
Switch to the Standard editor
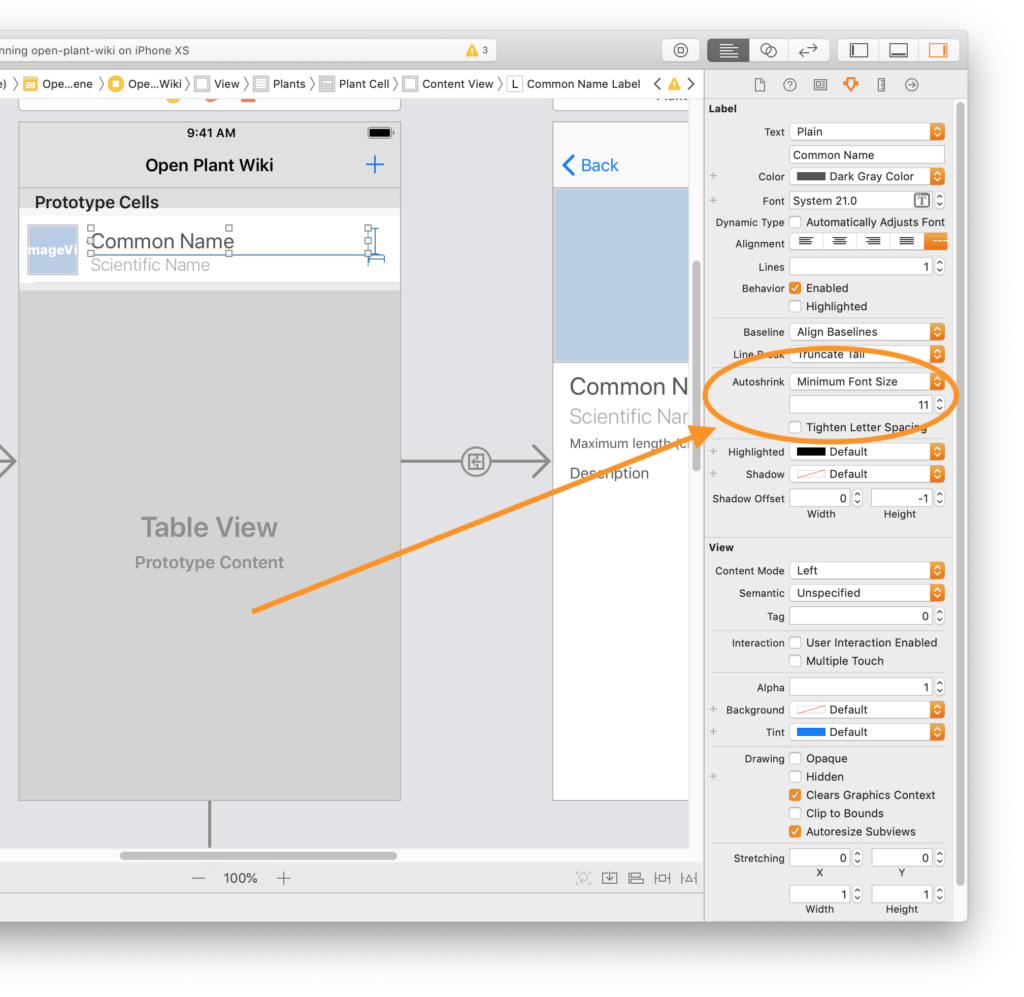(x=728, y=50)
